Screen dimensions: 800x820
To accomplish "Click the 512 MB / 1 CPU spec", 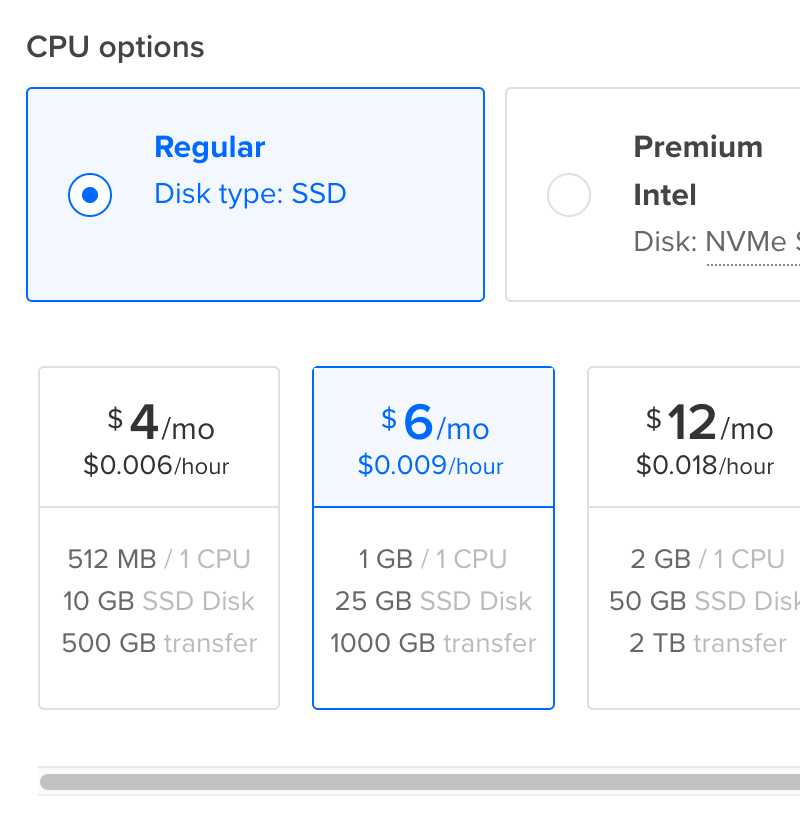I will (159, 559).
